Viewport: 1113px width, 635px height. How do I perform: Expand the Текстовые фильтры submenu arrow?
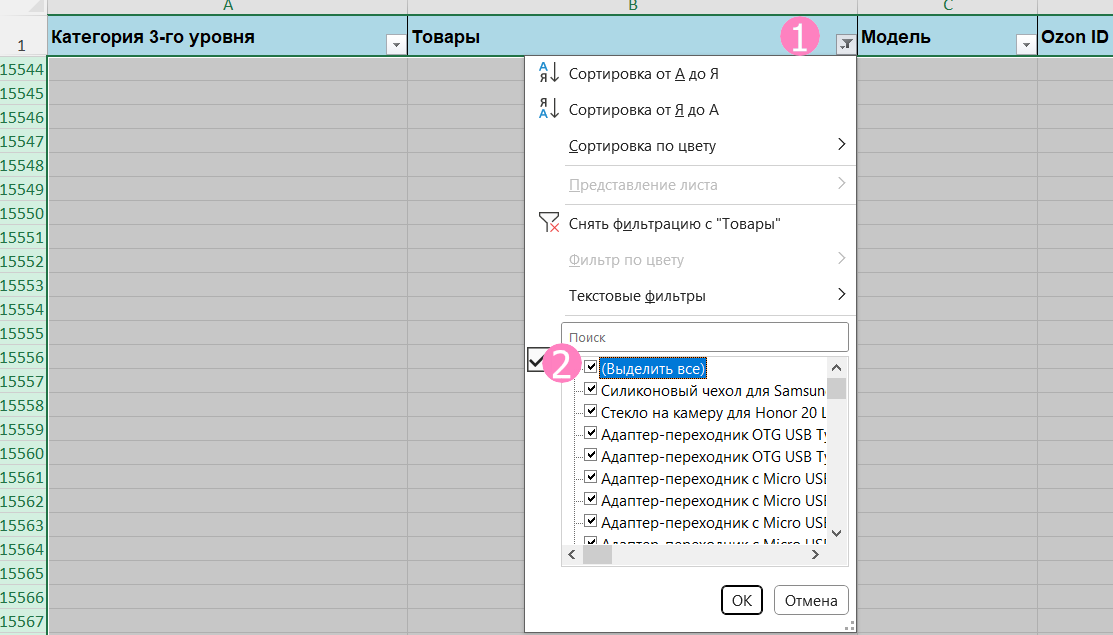point(841,294)
